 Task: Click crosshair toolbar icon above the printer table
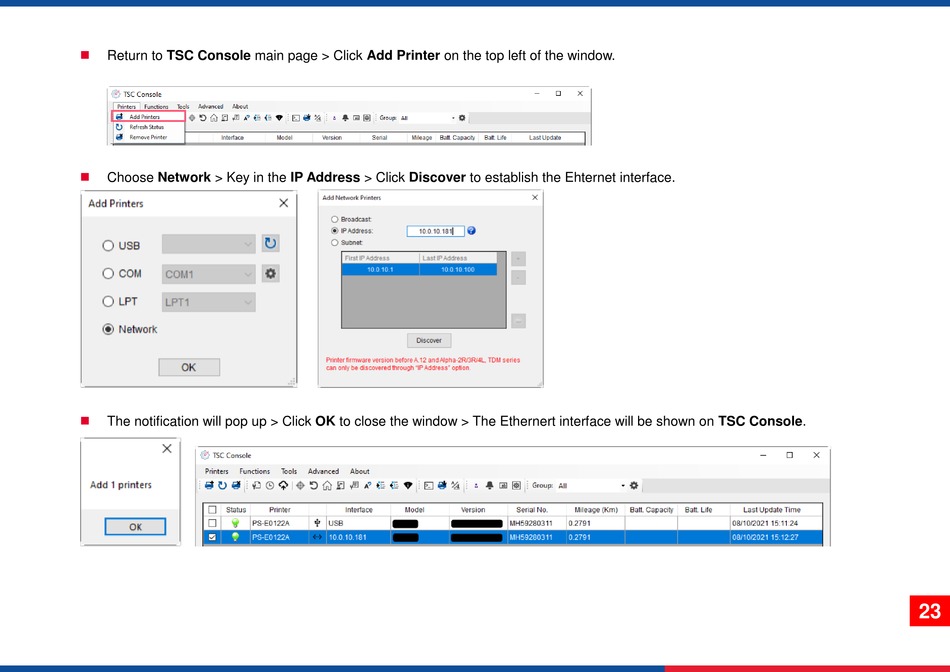[300, 485]
